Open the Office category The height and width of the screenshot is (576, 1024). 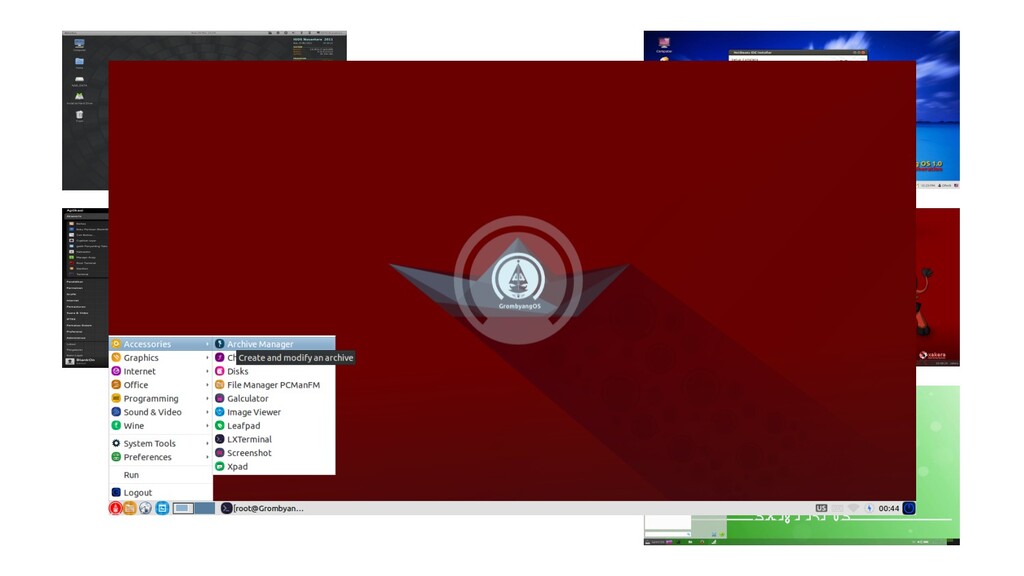click(x=161, y=385)
